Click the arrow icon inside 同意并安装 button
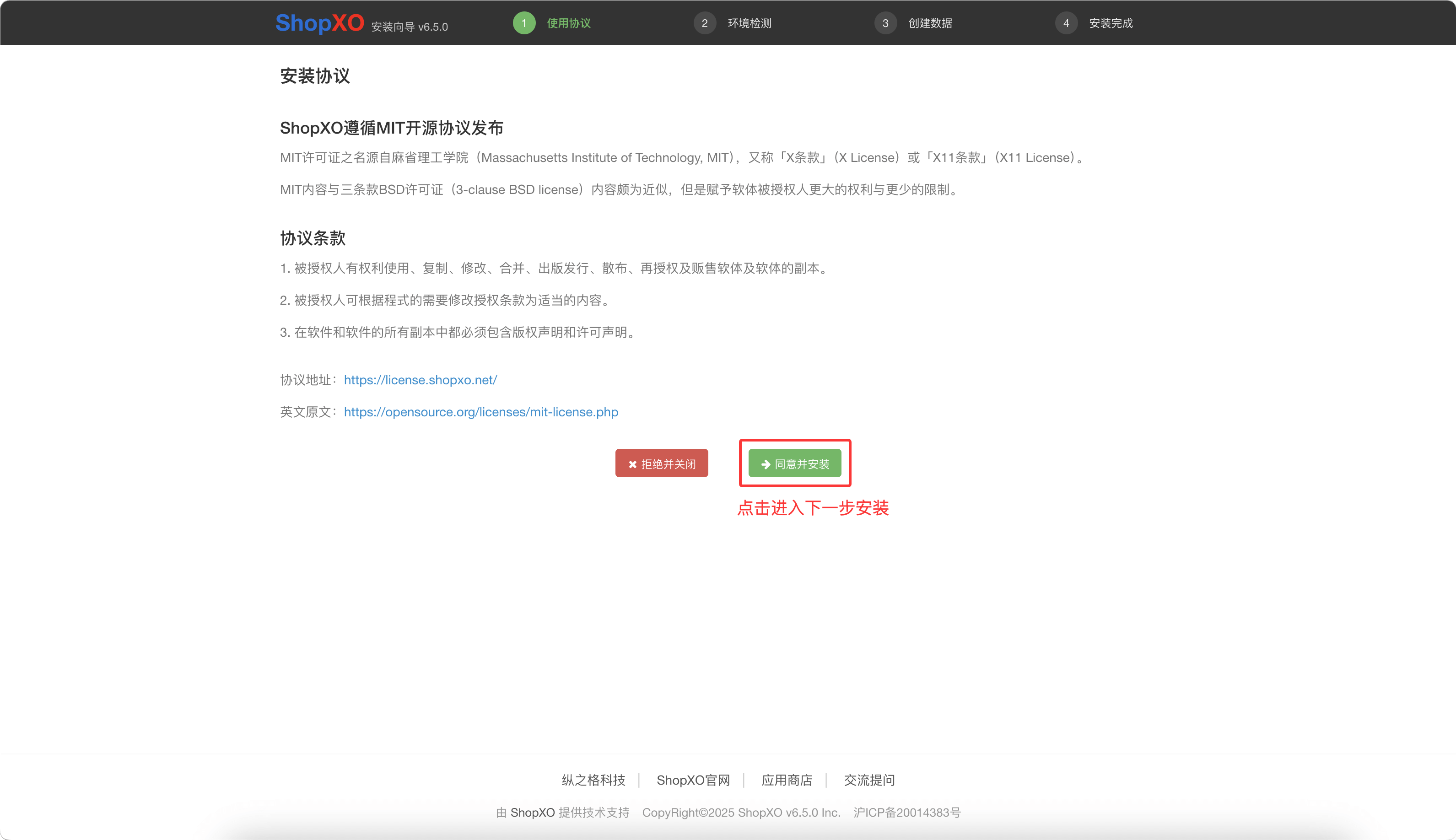Screen dimensions: 1456x840 tap(765, 463)
